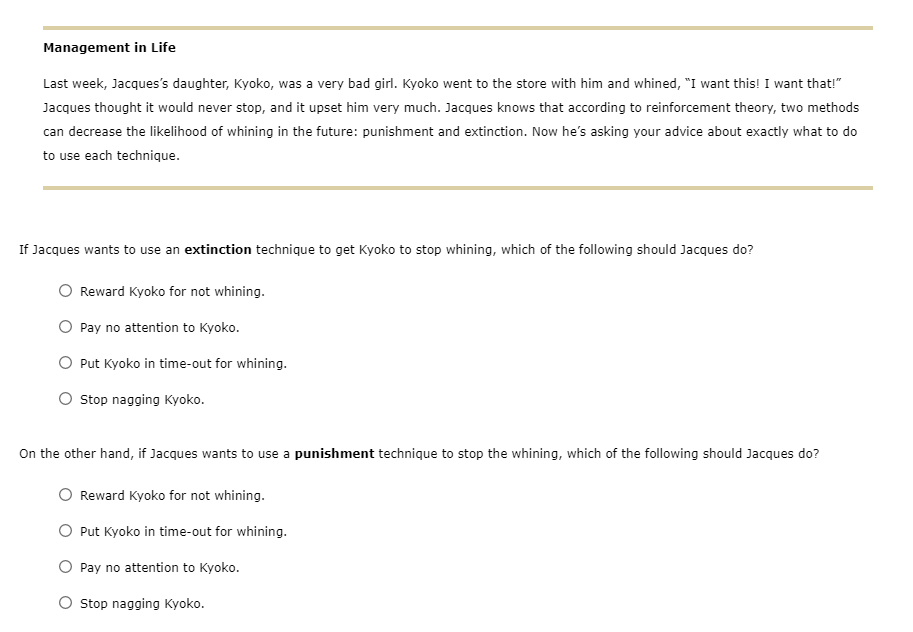Select "Put Kyoko in time-out" under punishment question
913x632 pixels.
tap(65, 530)
